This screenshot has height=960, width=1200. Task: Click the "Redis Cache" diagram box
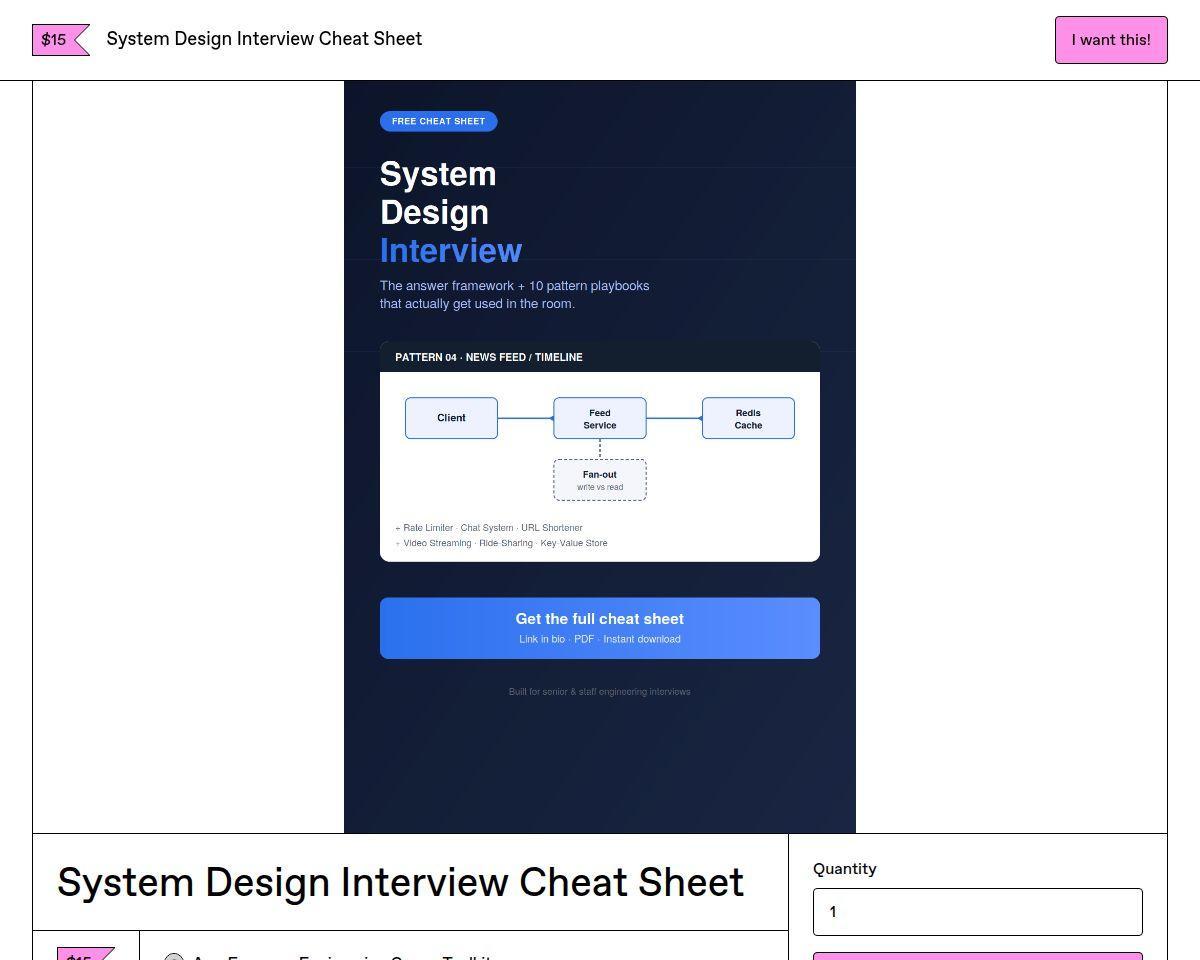[748, 418]
